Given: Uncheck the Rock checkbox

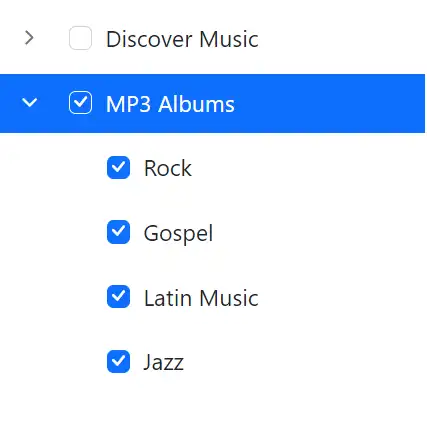Looking at the screenshot, I should point(118,167).
